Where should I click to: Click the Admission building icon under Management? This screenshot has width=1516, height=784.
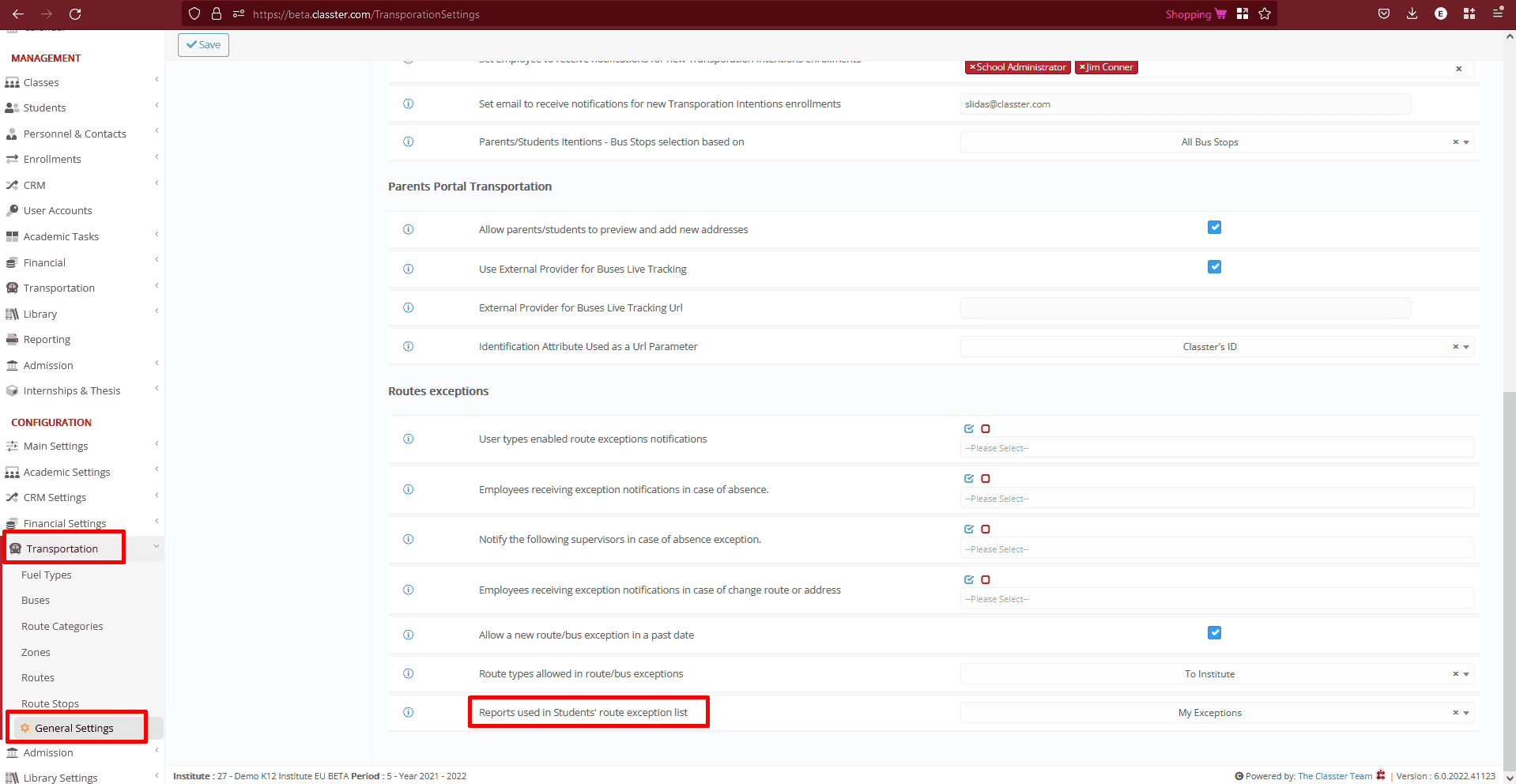12,365
